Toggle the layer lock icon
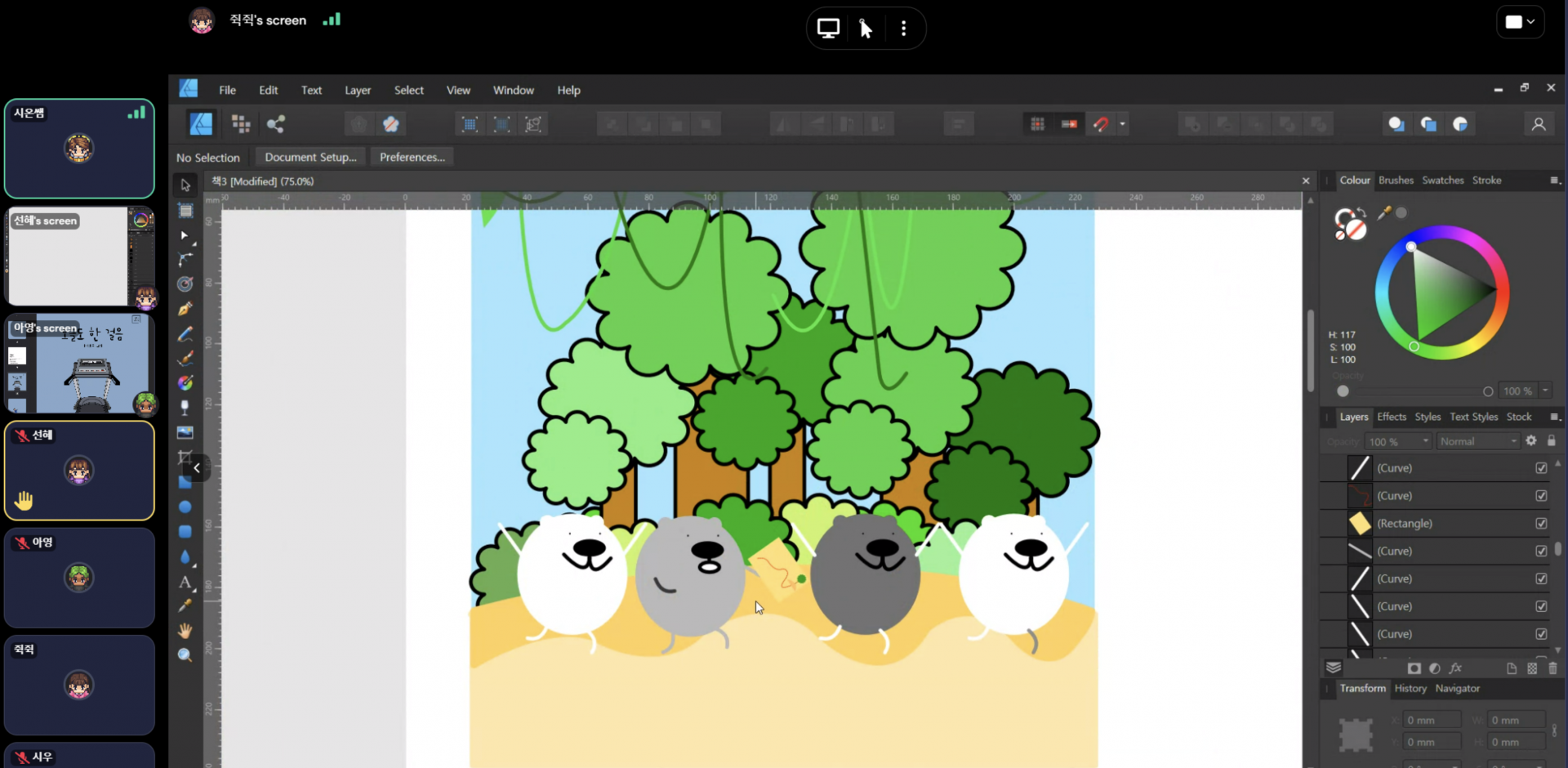Screen dimensions: 1568x768 [x=1551, y=441]
